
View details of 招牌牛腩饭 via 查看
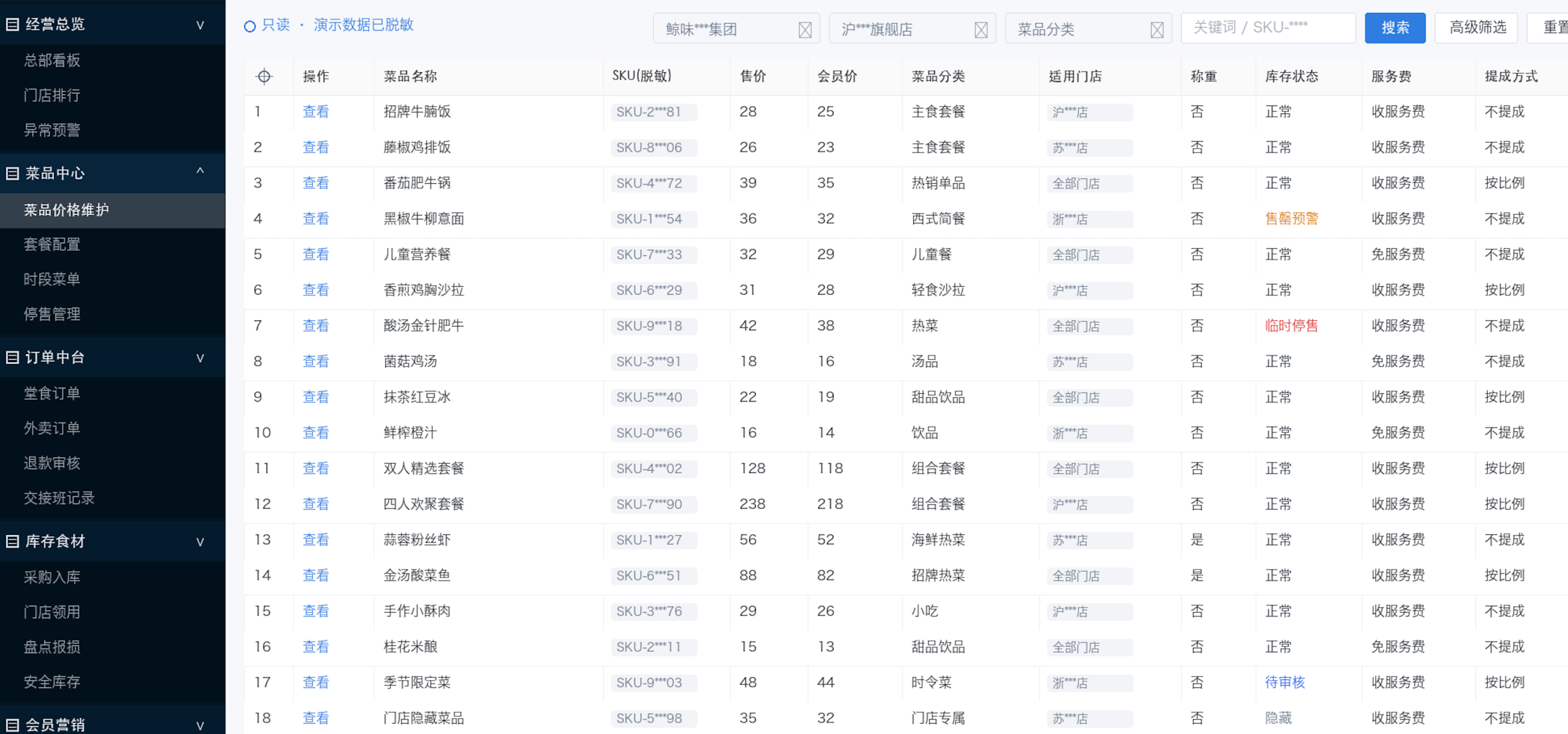pos(316,112)
